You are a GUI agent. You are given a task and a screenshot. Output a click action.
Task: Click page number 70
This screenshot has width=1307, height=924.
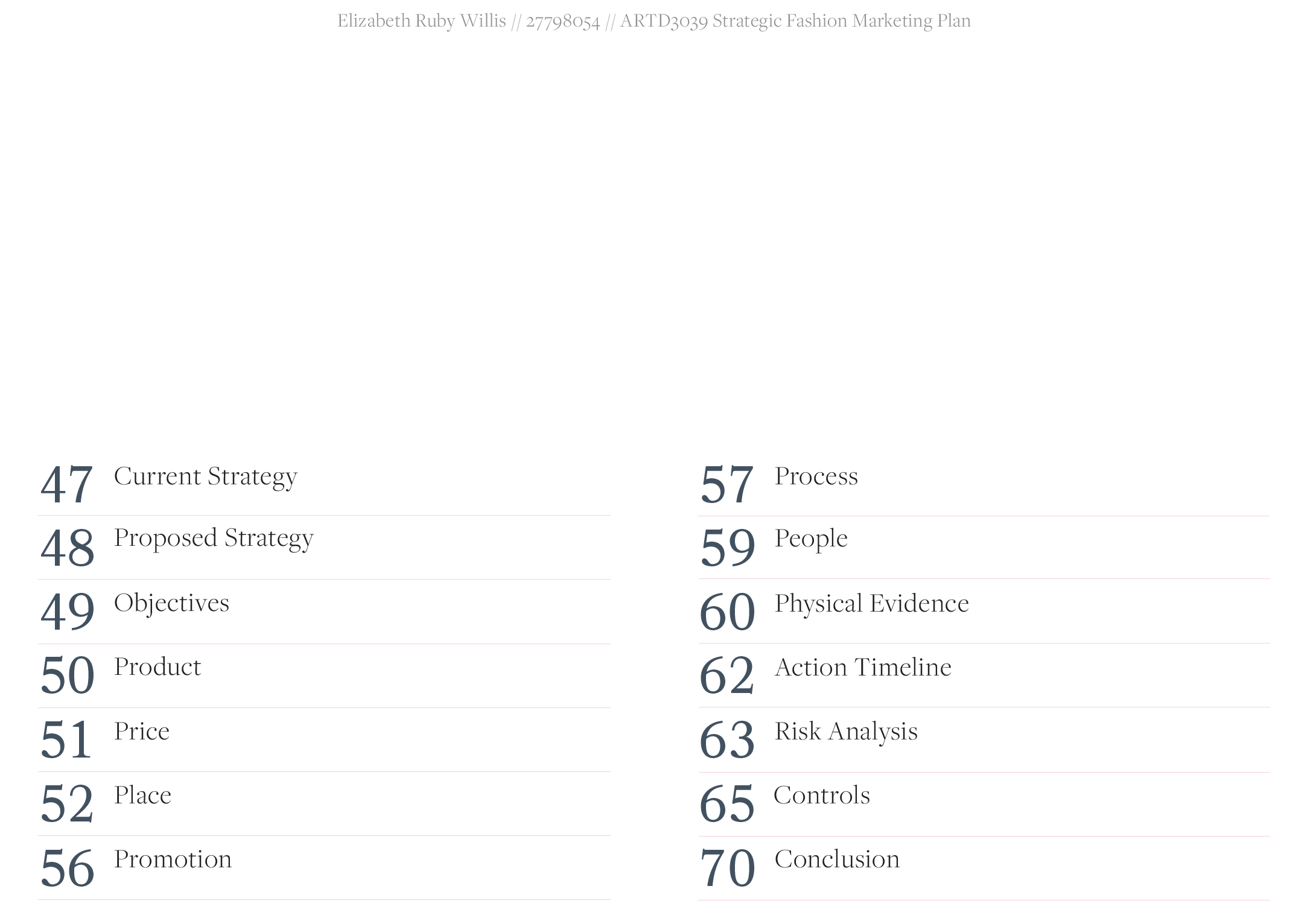coord(727,867)
